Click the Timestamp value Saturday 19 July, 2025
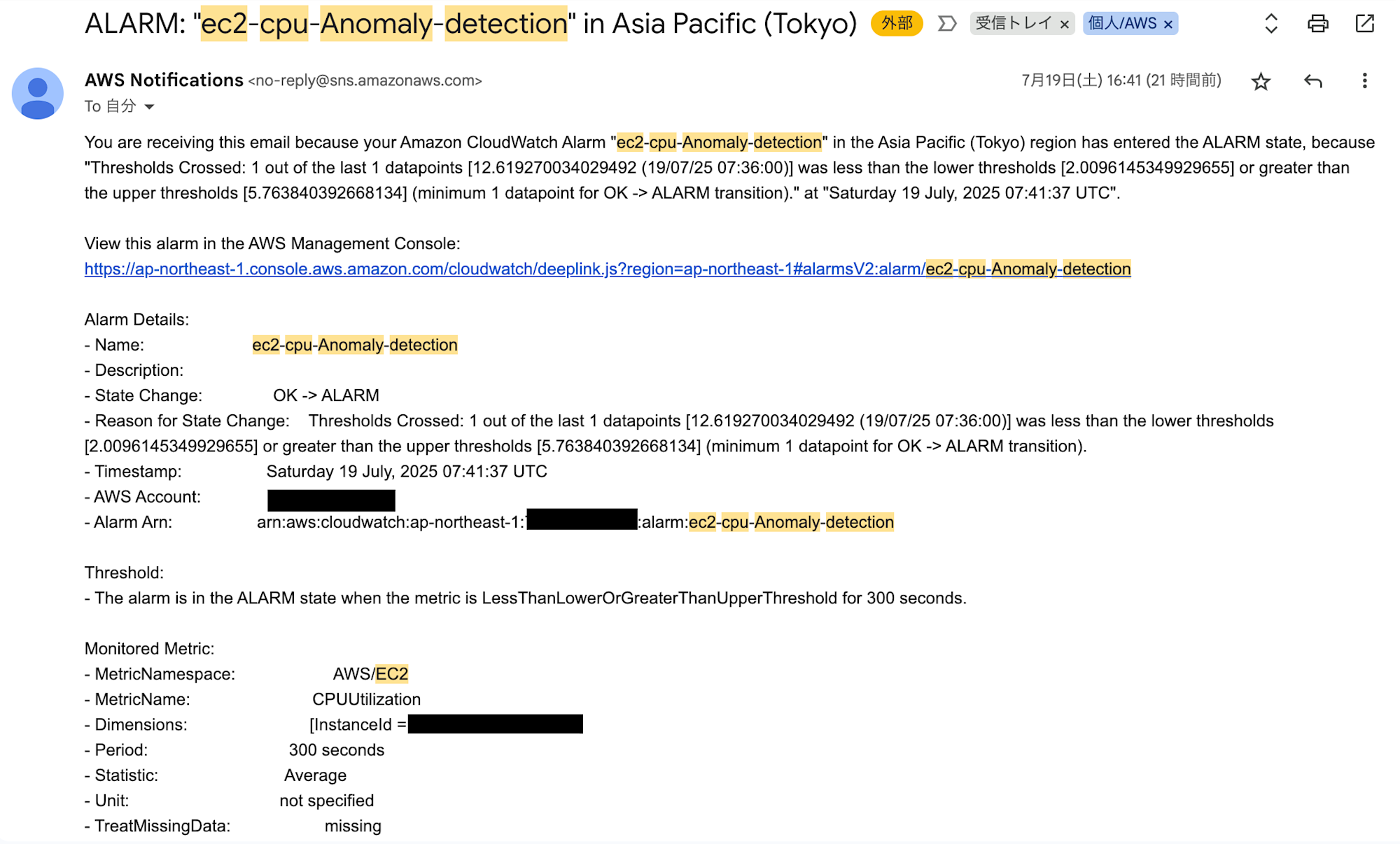 pyautogui.click(x=407, y=472)
